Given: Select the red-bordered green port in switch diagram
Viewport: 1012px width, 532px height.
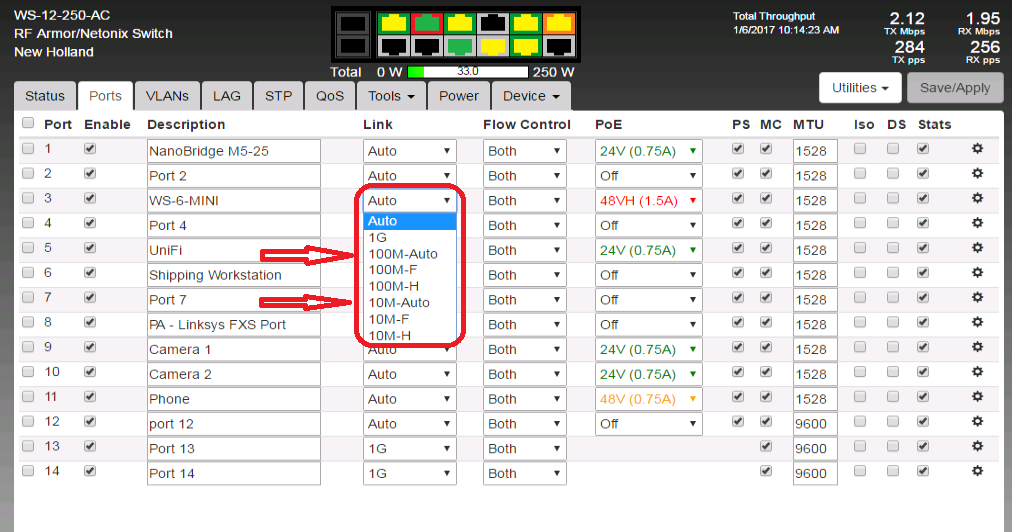Looking at the screenshot, I should [427, 23].
